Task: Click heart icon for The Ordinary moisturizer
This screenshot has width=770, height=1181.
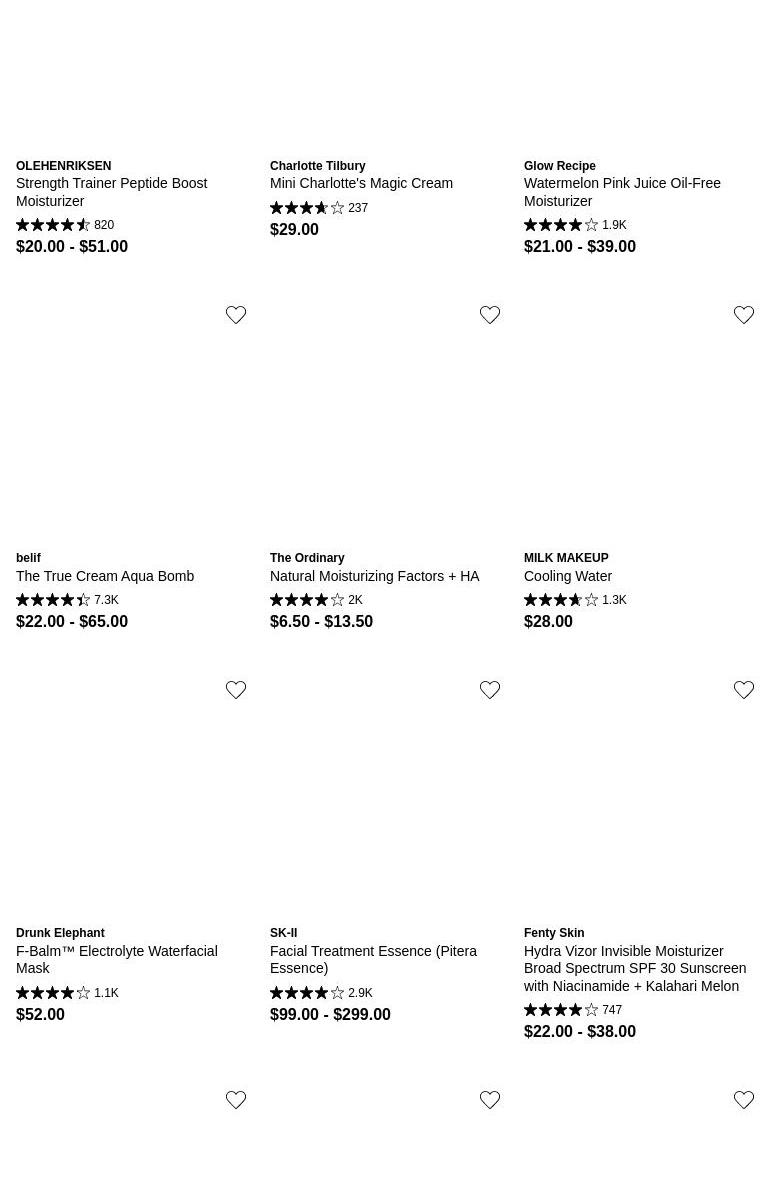Action: click(490, 315)
